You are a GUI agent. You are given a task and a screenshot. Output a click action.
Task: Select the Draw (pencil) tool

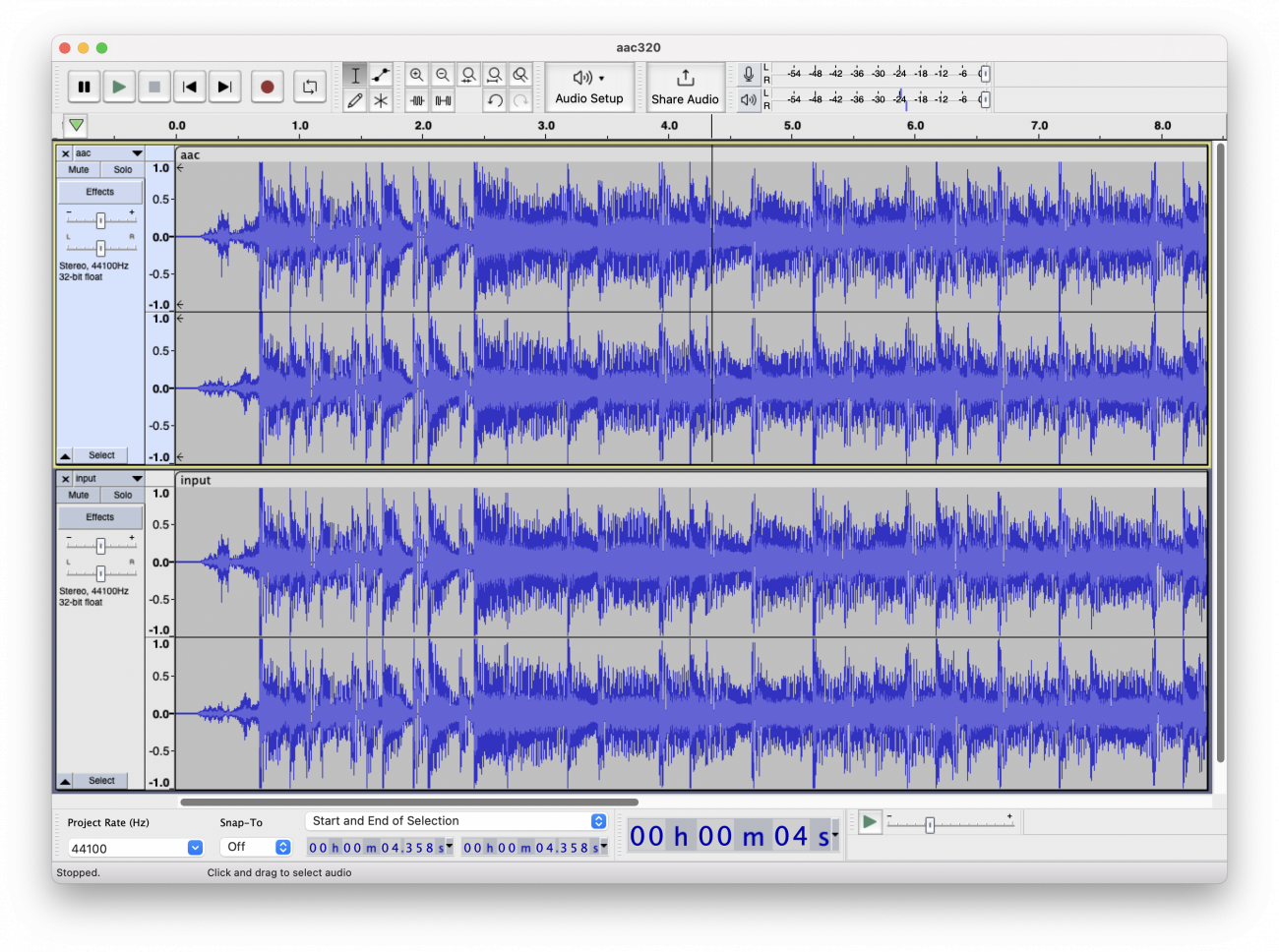pos(355,100)
